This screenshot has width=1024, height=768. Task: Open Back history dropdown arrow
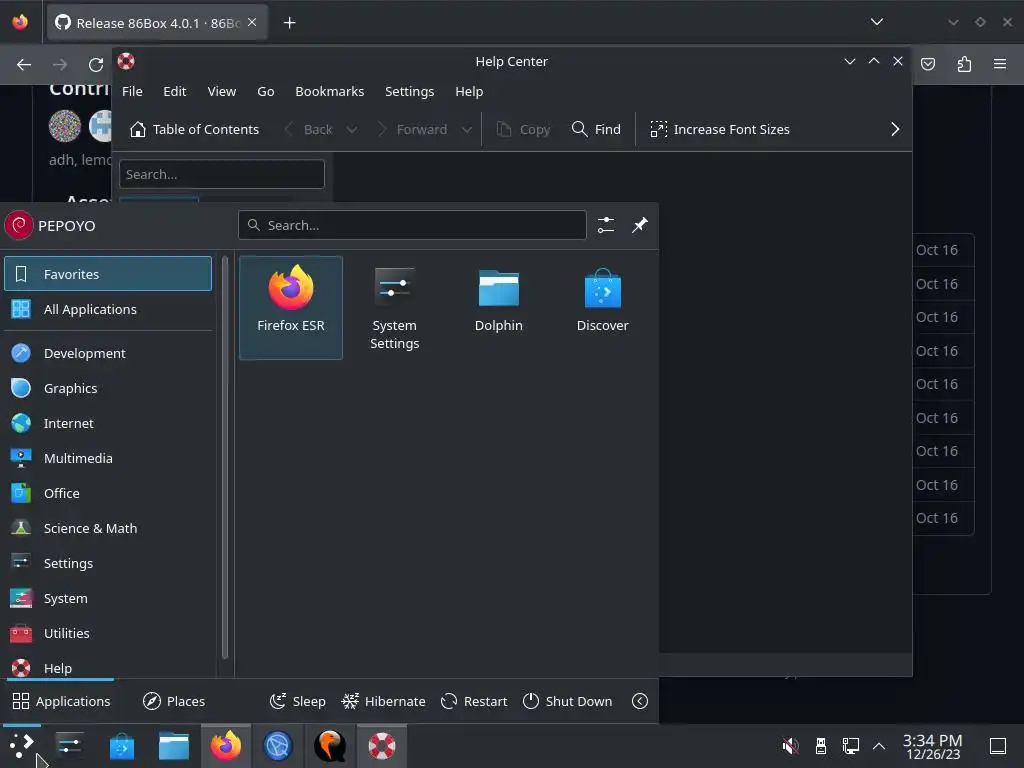[352, 129]
